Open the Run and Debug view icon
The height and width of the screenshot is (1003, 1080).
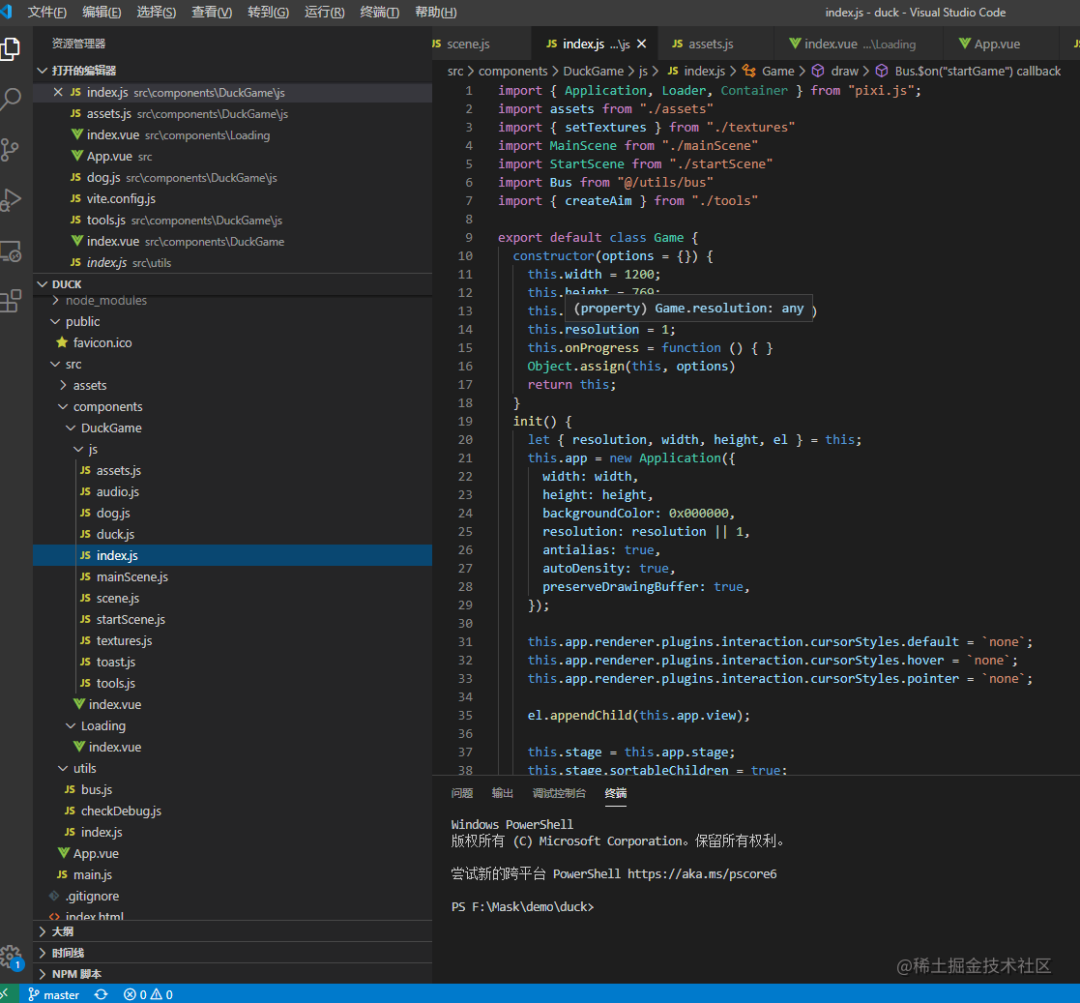(11, 200)
